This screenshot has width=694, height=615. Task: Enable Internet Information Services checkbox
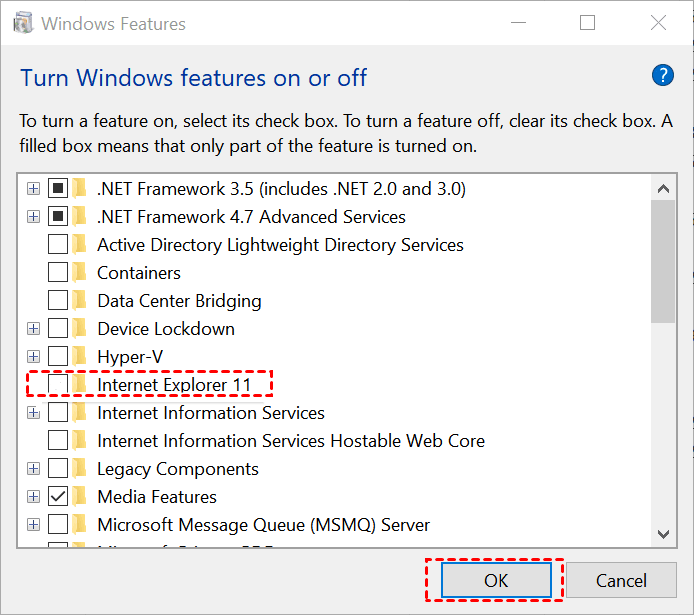click(58, 413)
